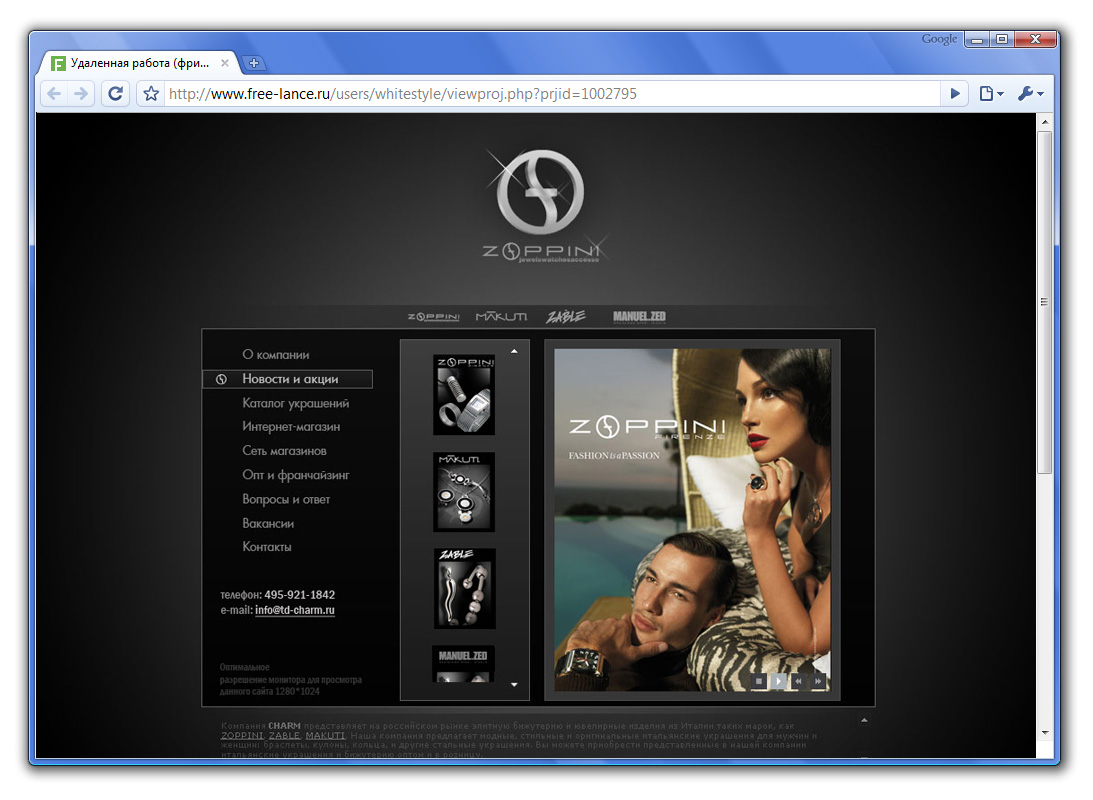Click the scrollbar up arrow
The width and height of the screenshot is (1093, 800).
pyautogui.click(x=1045, y=122)
